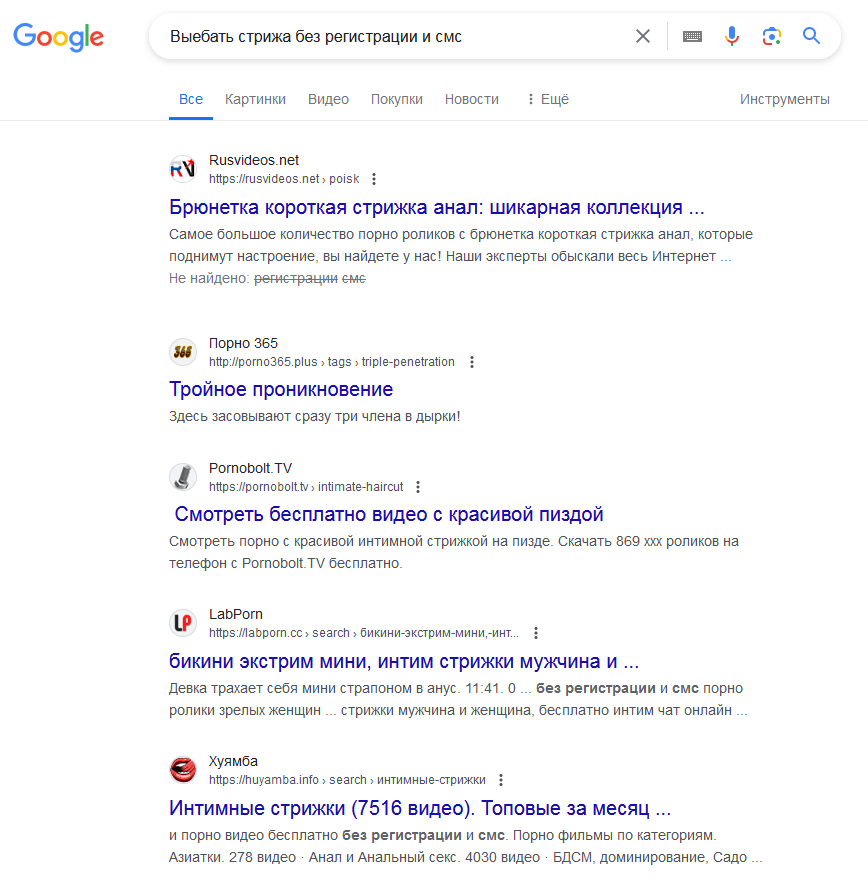Screen dimensions: 868x888
Task: Click the Rusvideos.net site favicon
Action: (183, 169)
